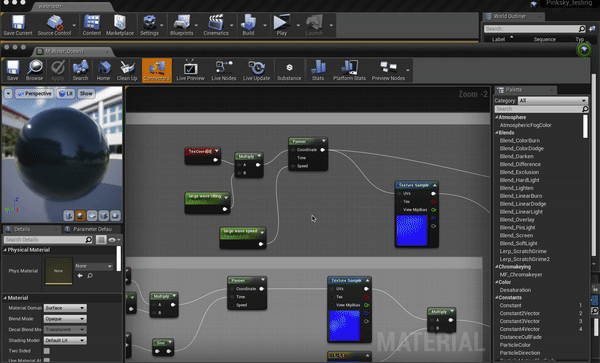Select Blend_Overlay in Palette list
The width and height of the screenshot is (600, 363).
(517, 220)
